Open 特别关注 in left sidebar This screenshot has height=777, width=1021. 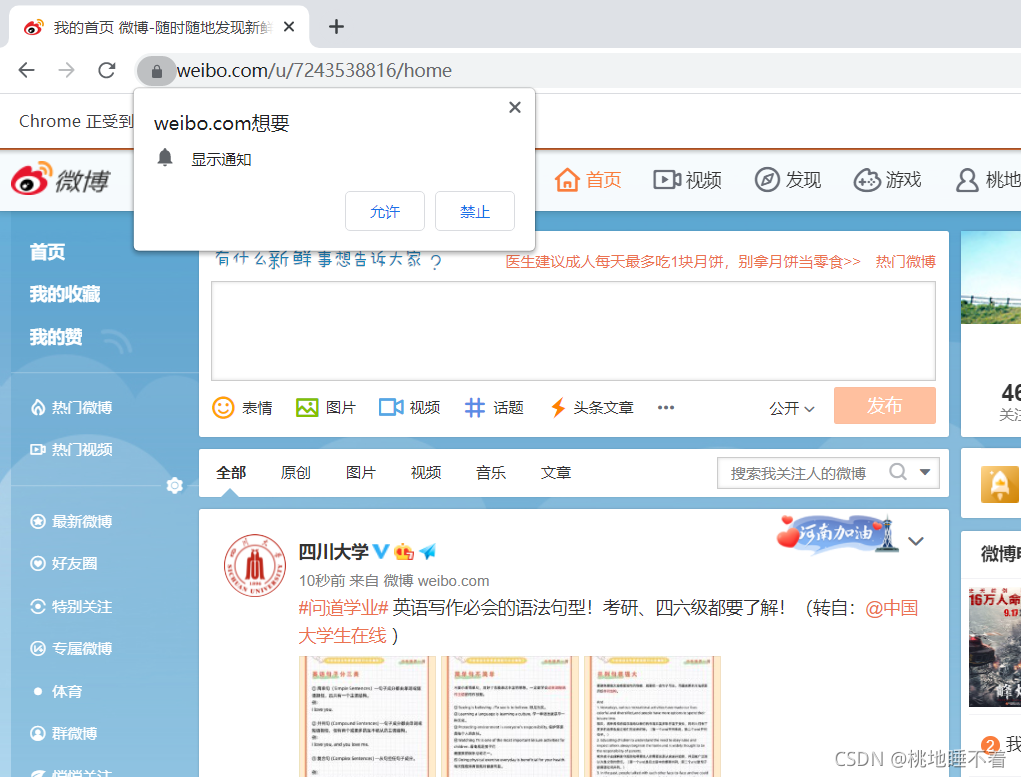click(72, 606)
